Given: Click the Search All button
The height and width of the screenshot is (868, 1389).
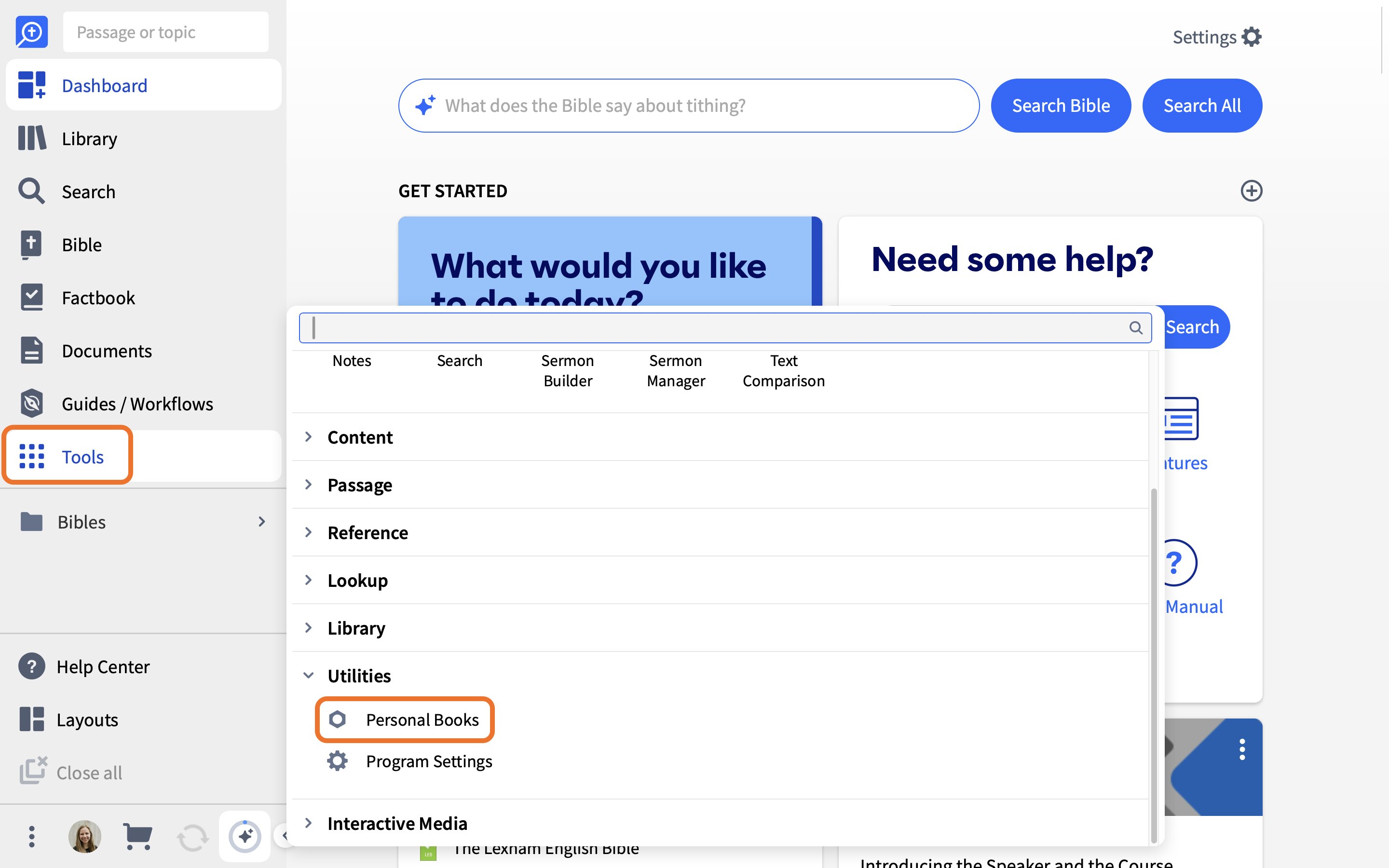Looking at the screenshot, I should pos(1202,106).
